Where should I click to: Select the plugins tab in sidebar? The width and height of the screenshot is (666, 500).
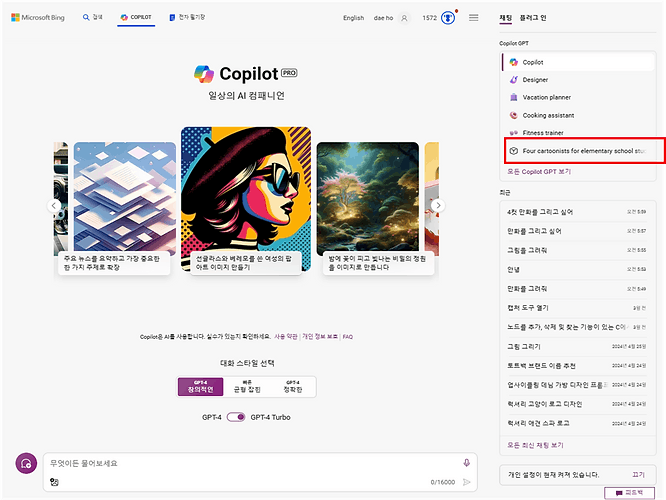tap(533, 18)
